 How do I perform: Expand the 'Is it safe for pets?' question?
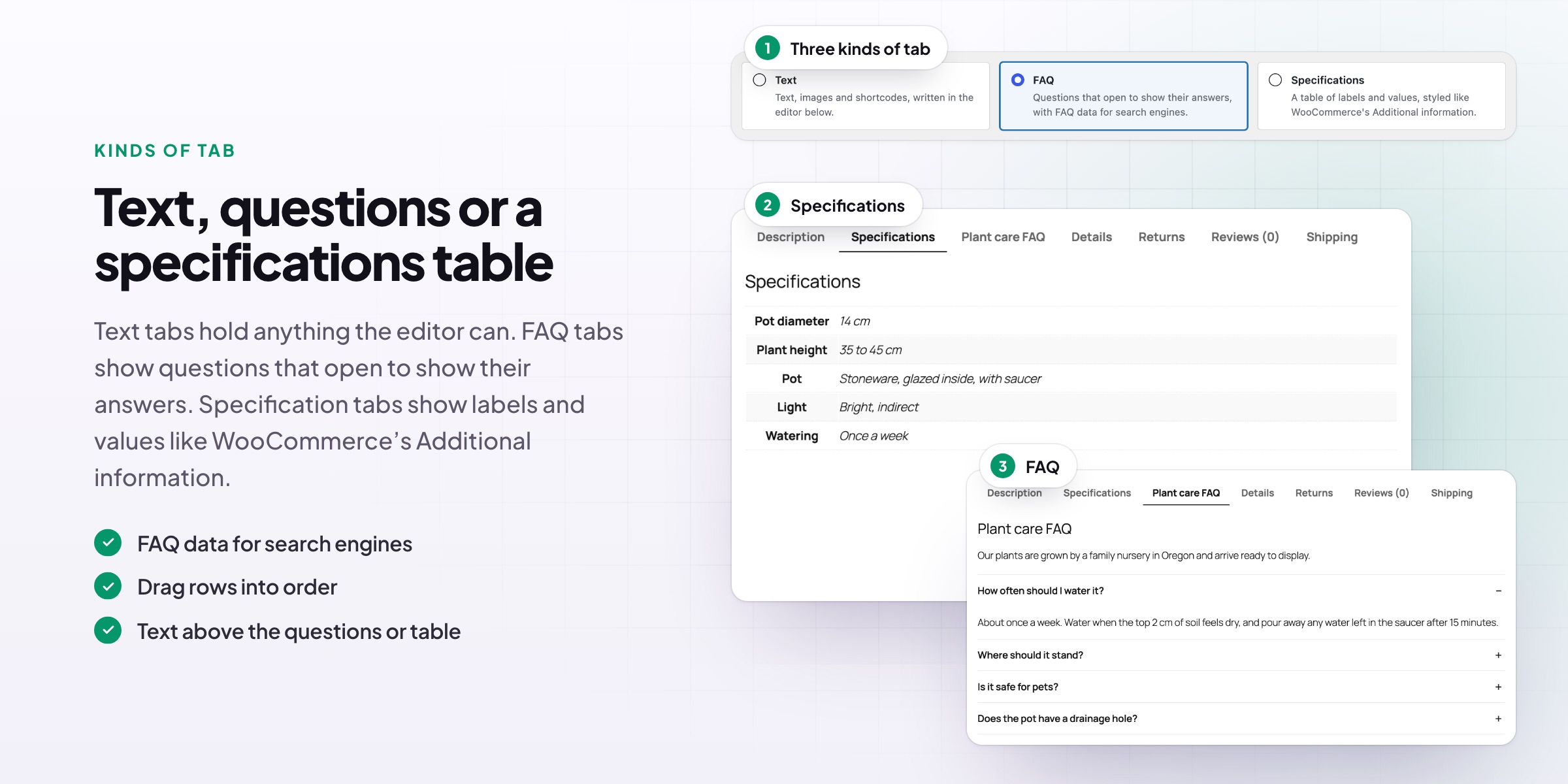pos(1241,687)
